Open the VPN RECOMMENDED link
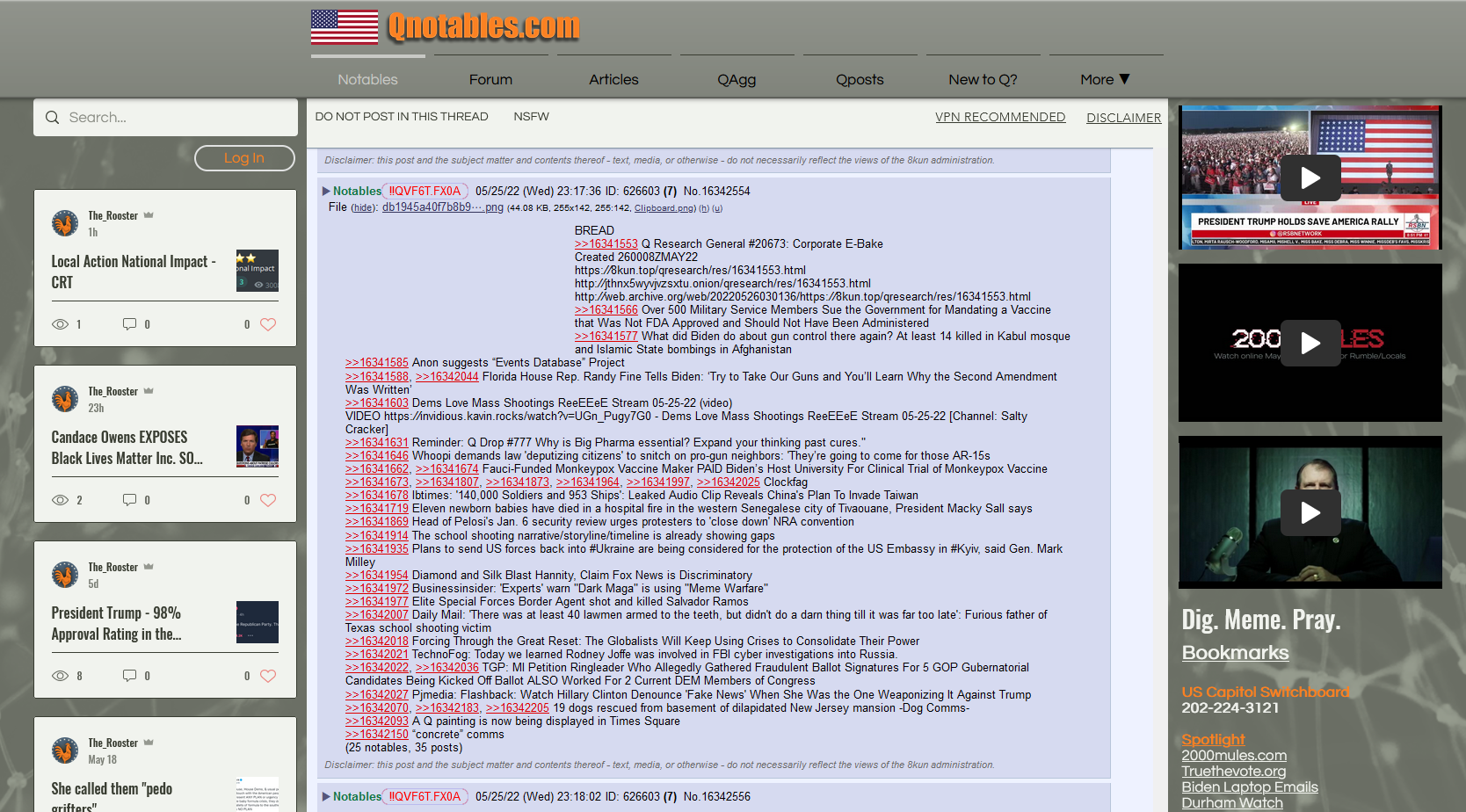Screen dimensions: 1466x812 (x=1000, y=117)
